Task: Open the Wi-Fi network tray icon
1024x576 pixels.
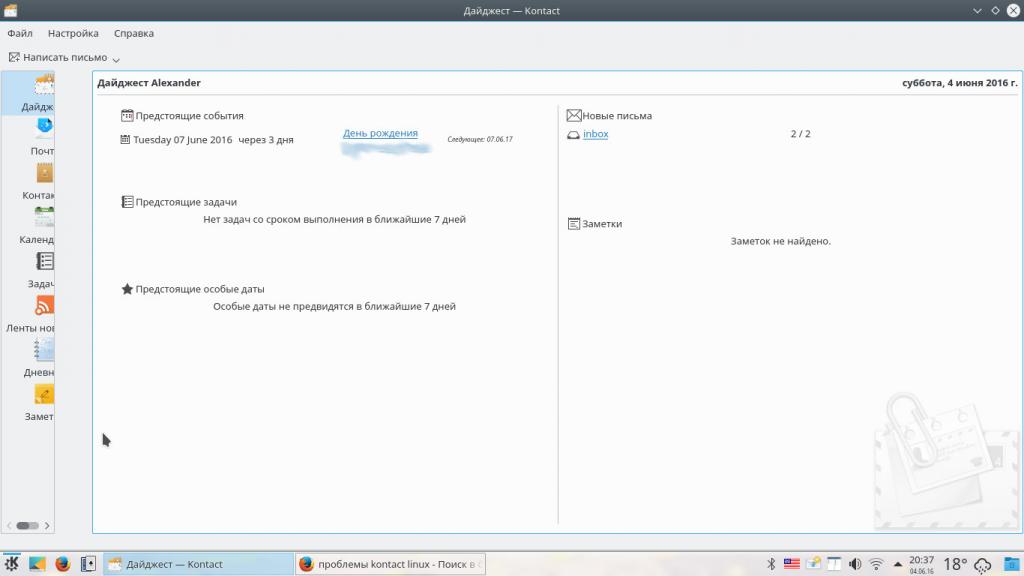Action: (x=876, y=564)
